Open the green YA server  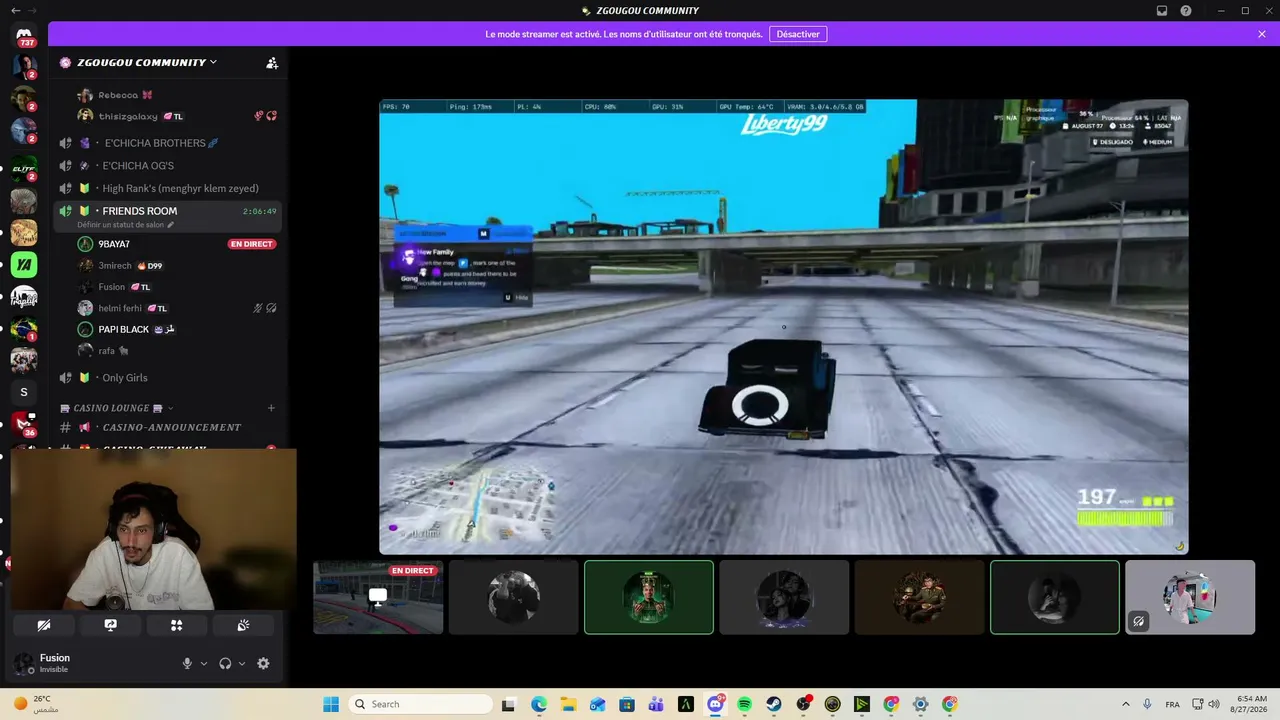(24, 265)
